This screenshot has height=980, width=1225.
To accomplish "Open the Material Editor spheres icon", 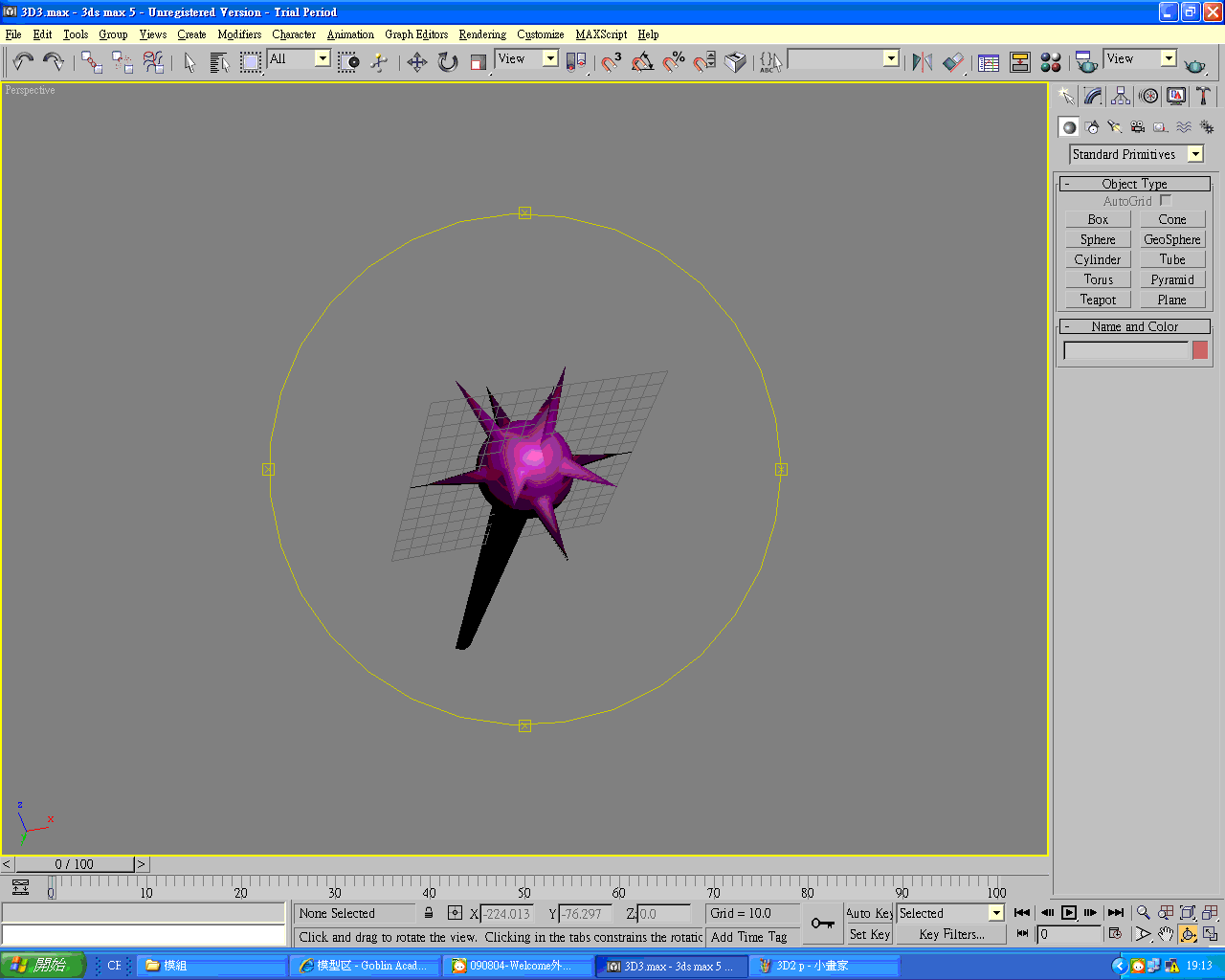I will click(x=1051, y=62).
